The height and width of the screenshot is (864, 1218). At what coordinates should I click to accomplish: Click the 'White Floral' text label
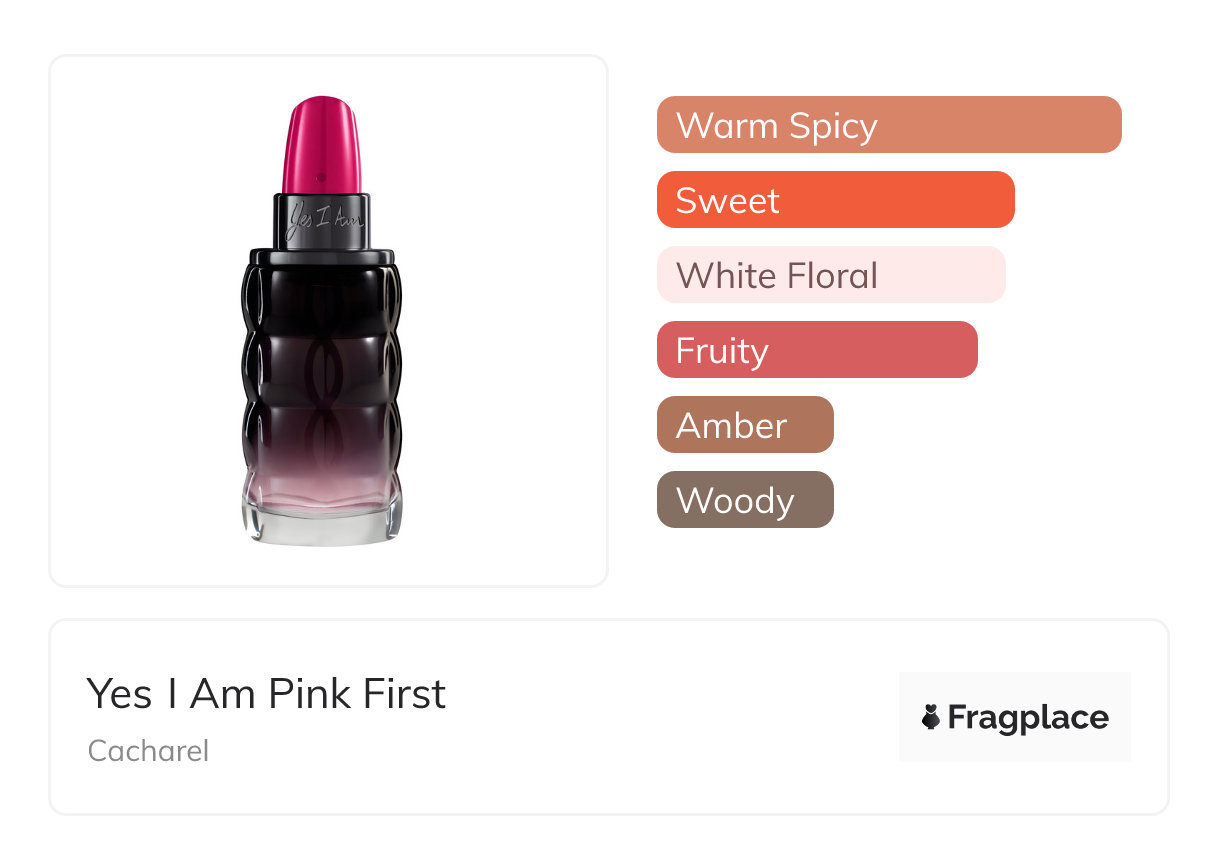[x=777, y=276]
